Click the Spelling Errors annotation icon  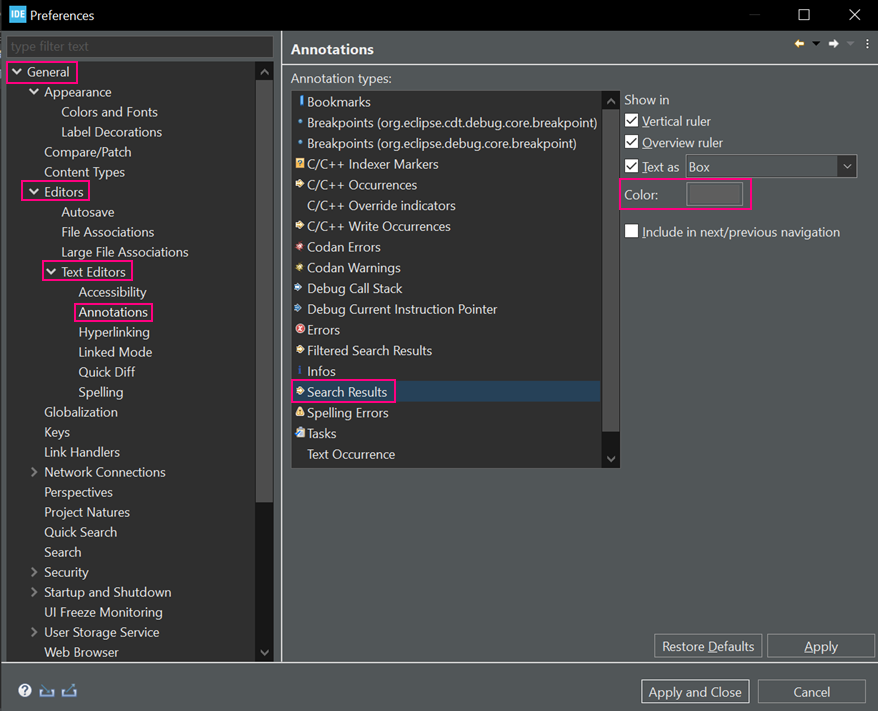[x=300, y=412]
